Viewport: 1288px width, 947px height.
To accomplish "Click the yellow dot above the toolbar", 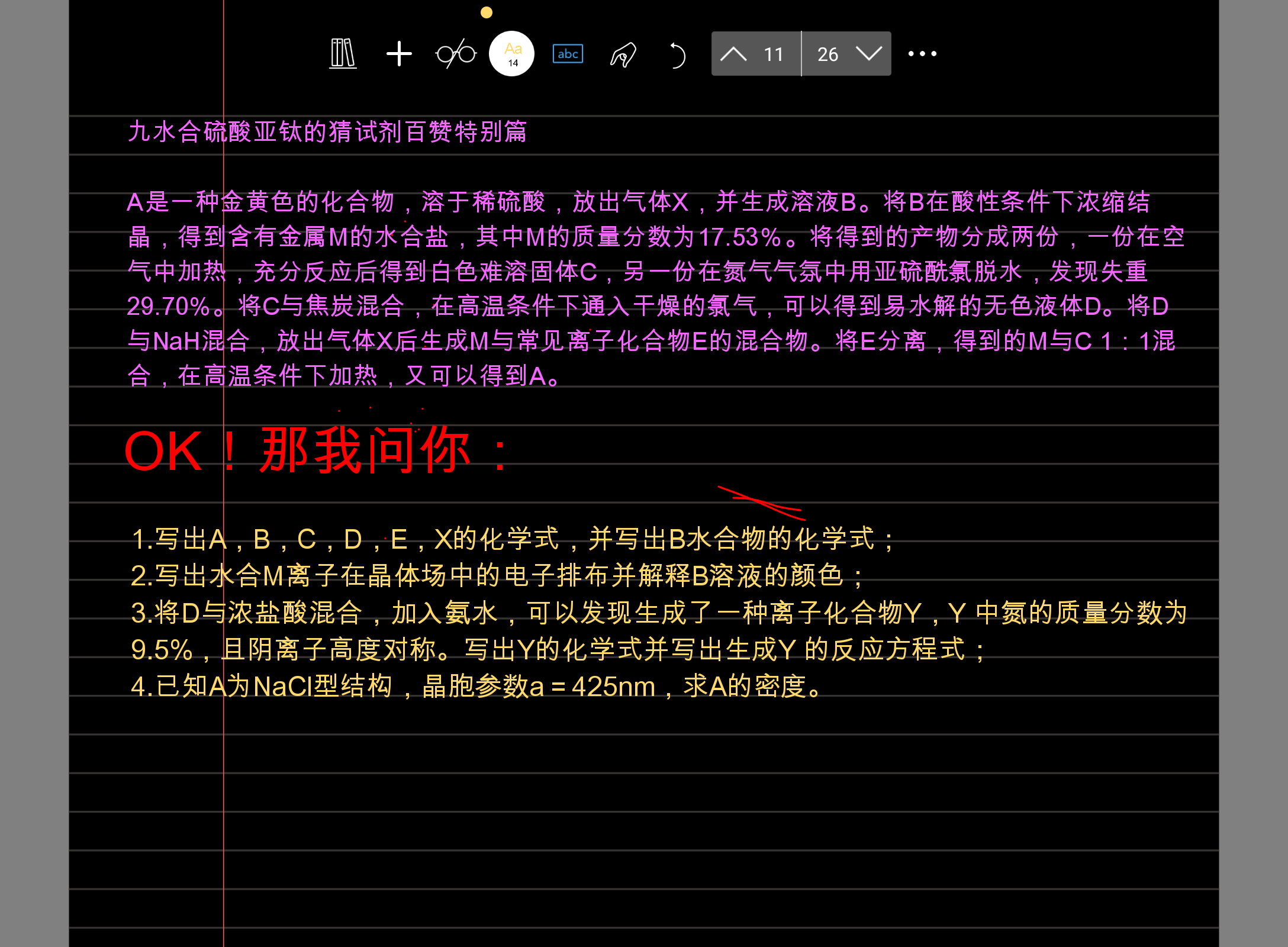I will 487,12.
